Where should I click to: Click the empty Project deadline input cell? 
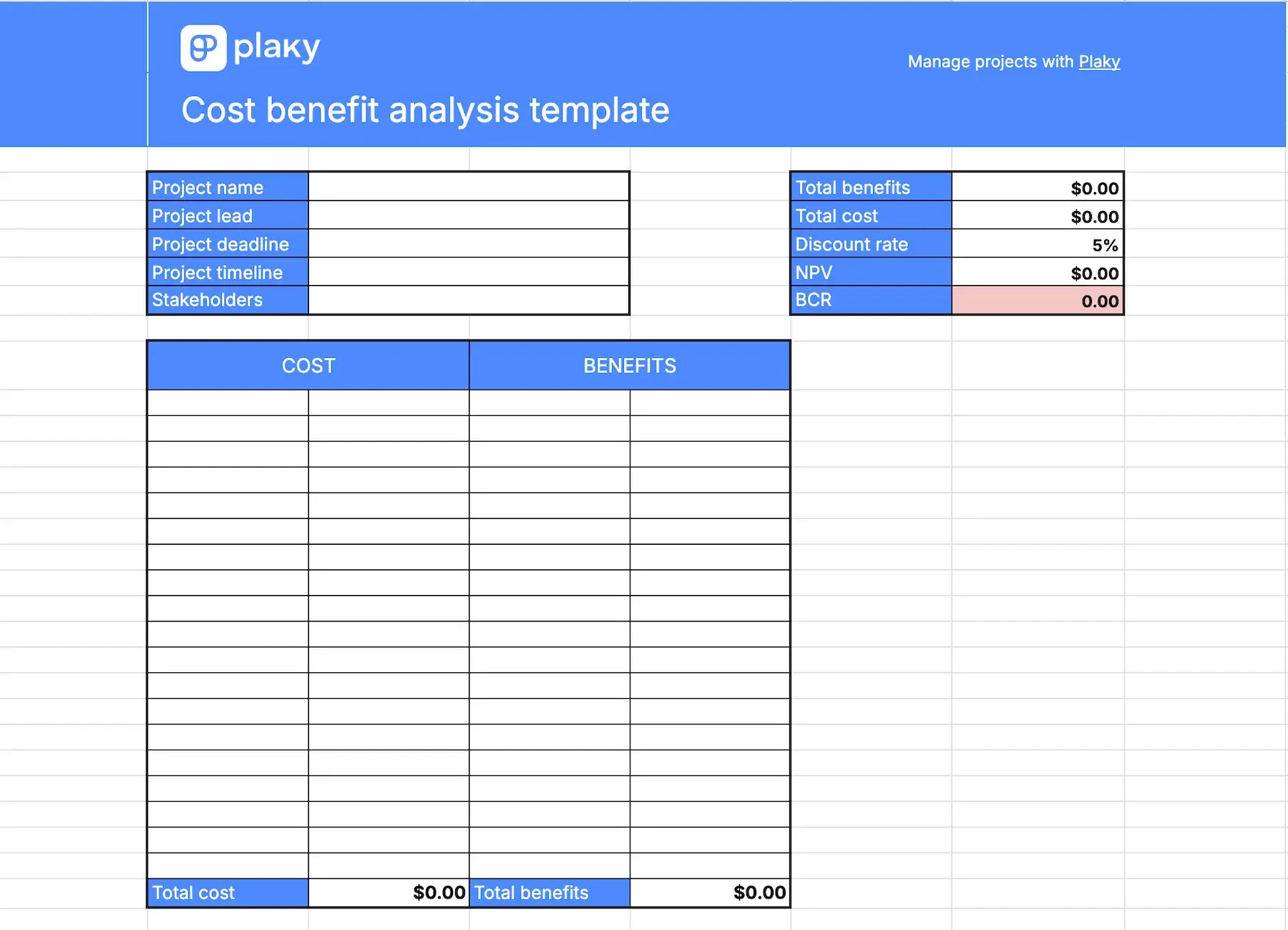point(469,243)
